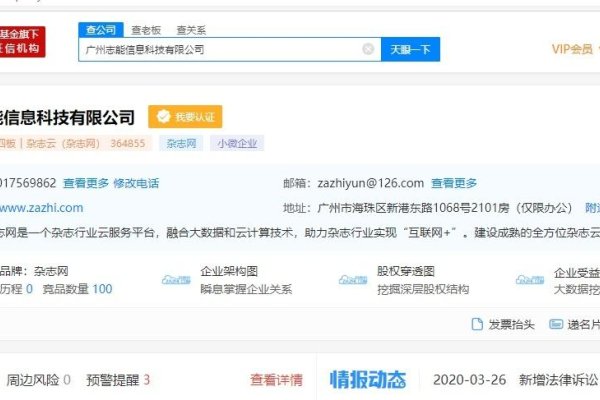The image size is (600, 400).
Task: Click the company description paragraph
Action: click(300, 232)
